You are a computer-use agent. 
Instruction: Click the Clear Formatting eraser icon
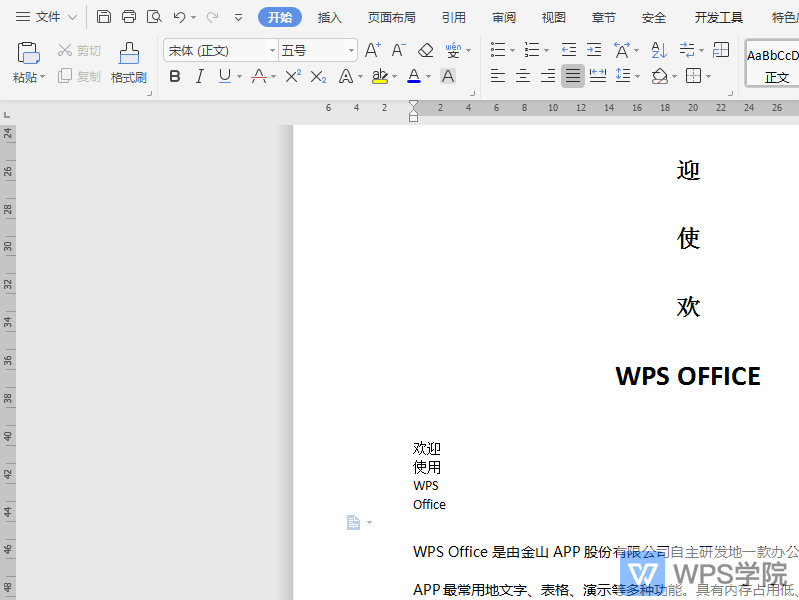coord(426,50)
